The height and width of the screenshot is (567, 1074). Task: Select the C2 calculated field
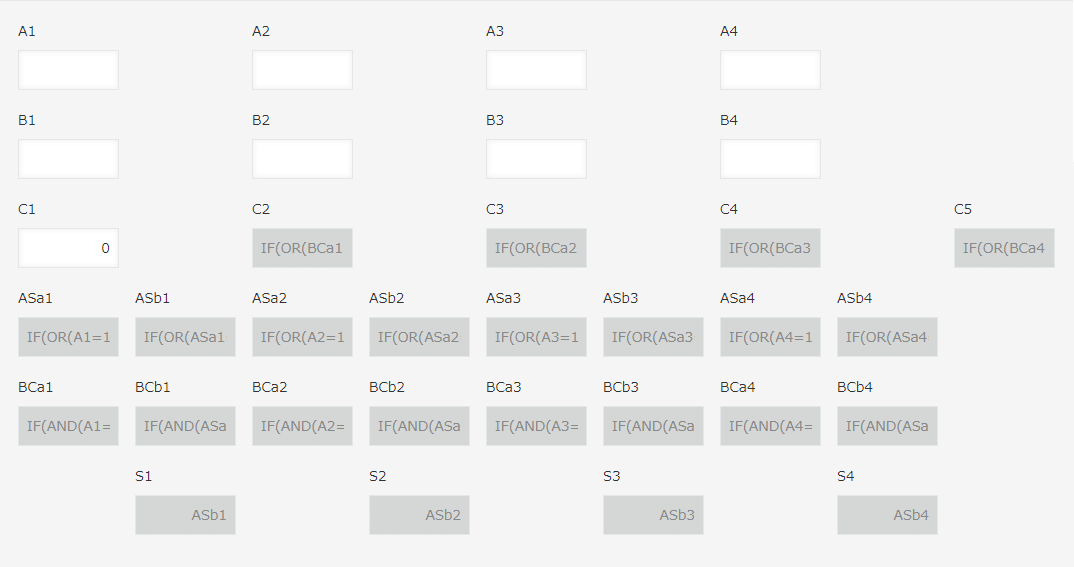[302, 248]
